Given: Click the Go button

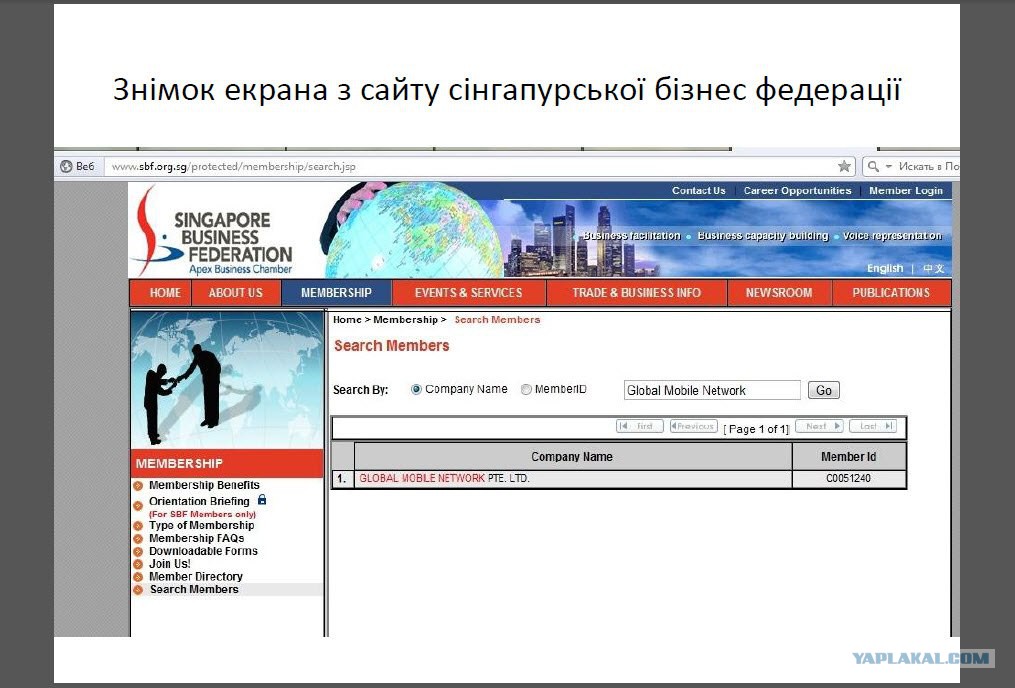Looking at the screenshot, I should click(x=823, y=390).
